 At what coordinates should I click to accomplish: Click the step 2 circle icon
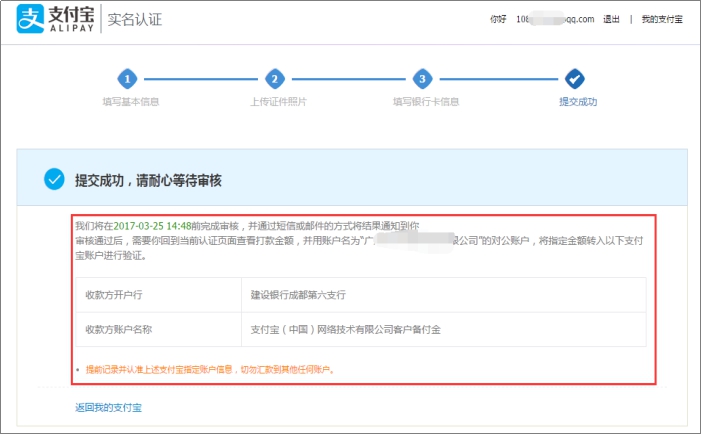tap(275, 79)
